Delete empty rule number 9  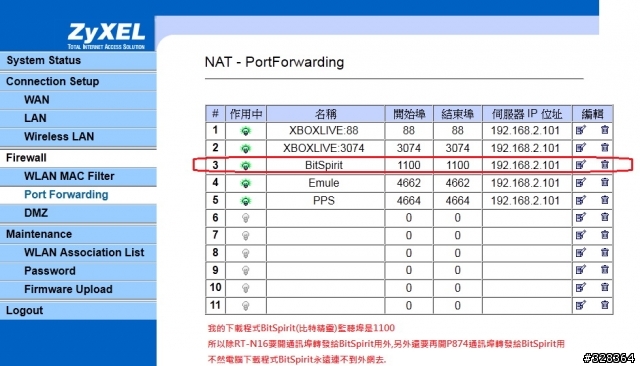click(x=604, y=270)
